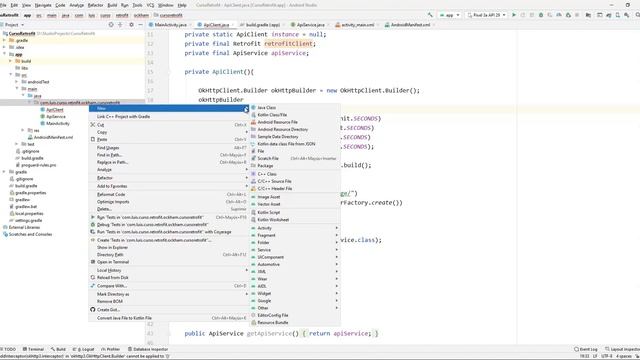Switch to MainActivity.java tab
640x360 pixels.
[x=170, y=25]
